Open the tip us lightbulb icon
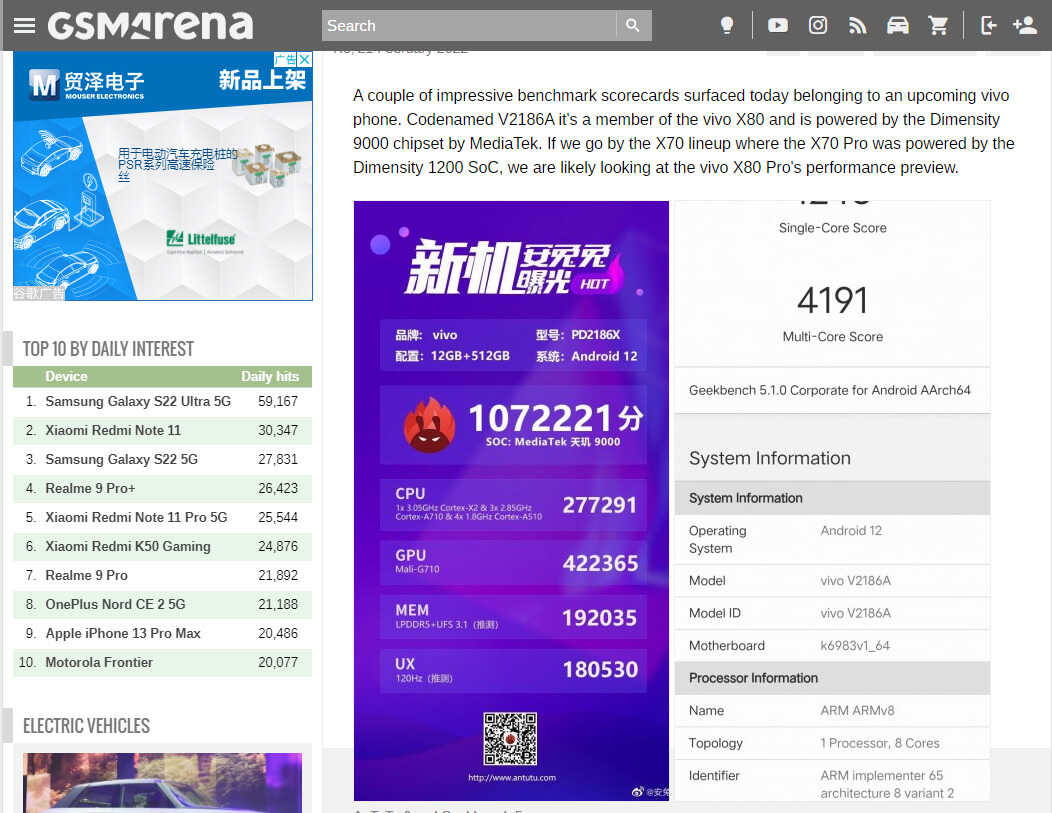 [x=727, y=25]
